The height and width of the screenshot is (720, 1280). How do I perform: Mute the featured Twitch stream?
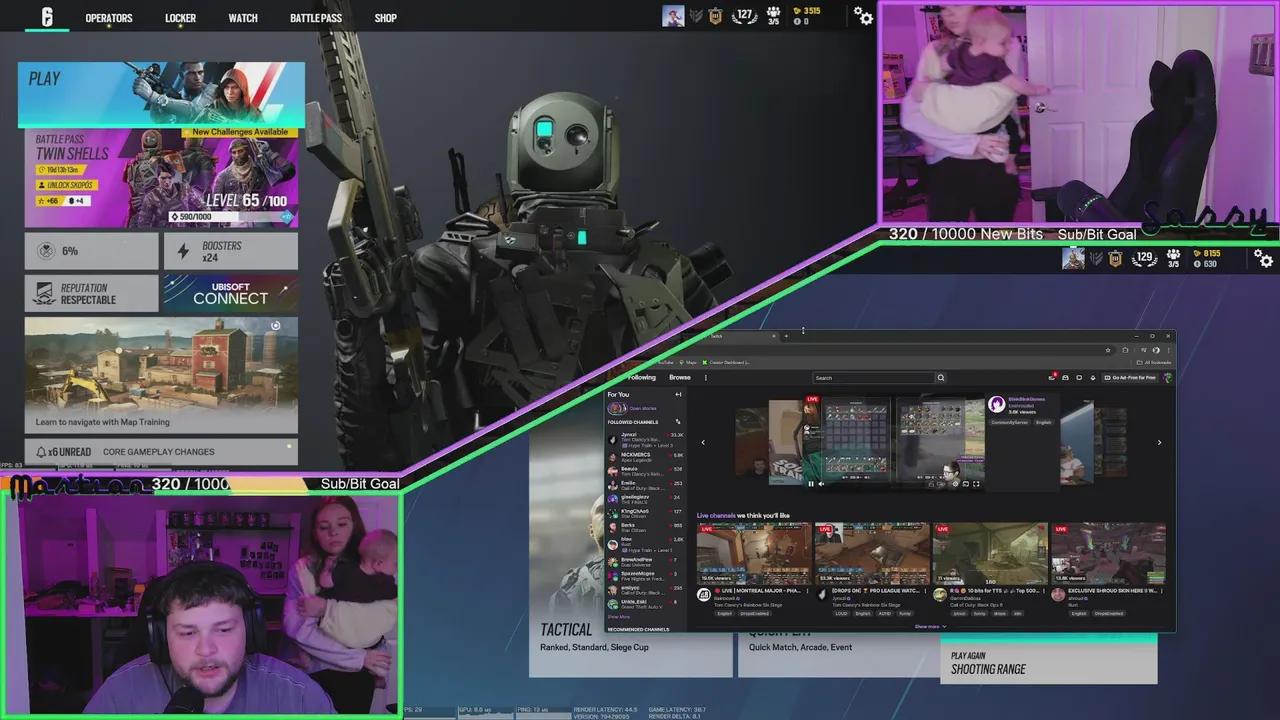(821, 484)
